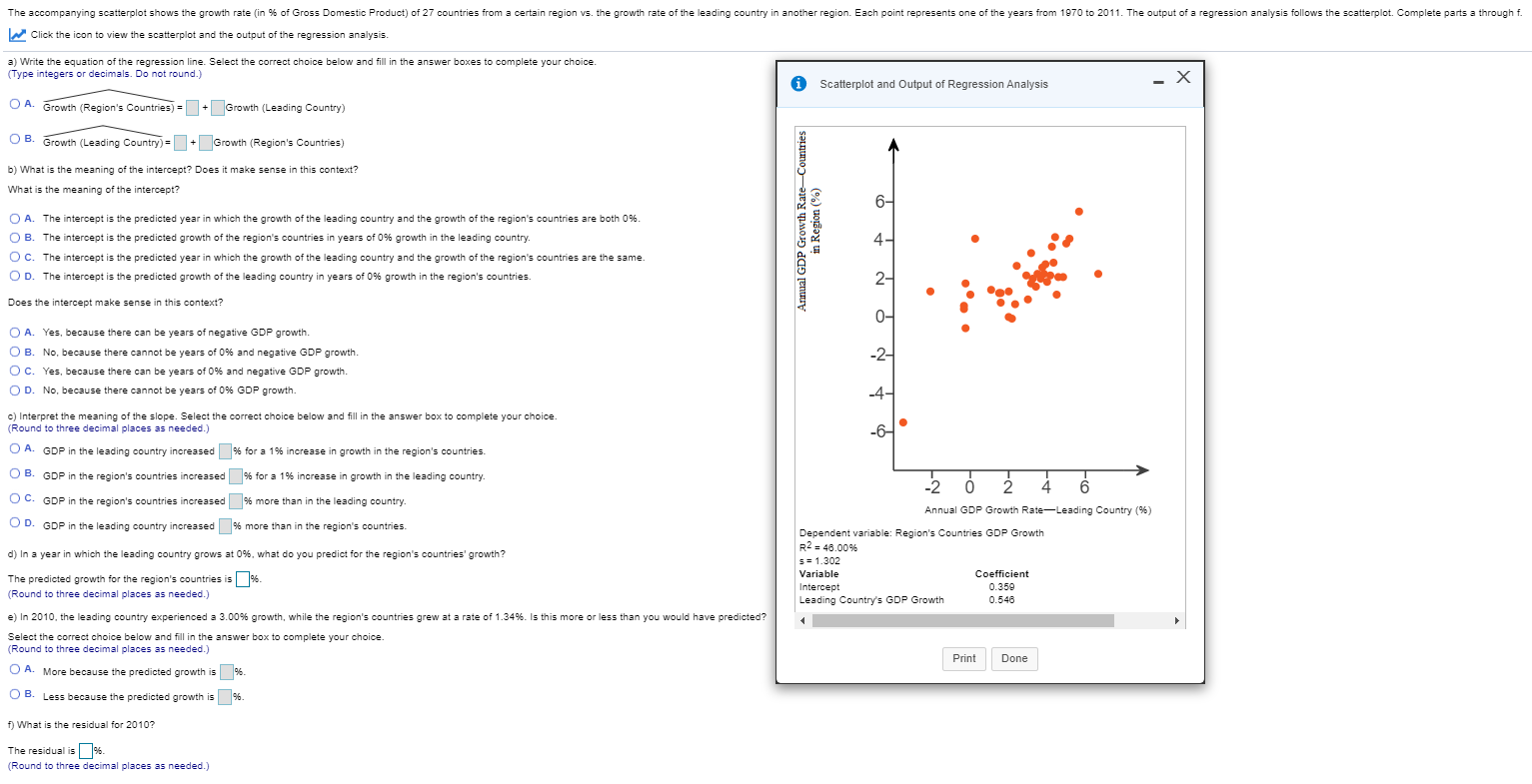
Task: Select intercept meaning option B
Action: coord(13,237)
